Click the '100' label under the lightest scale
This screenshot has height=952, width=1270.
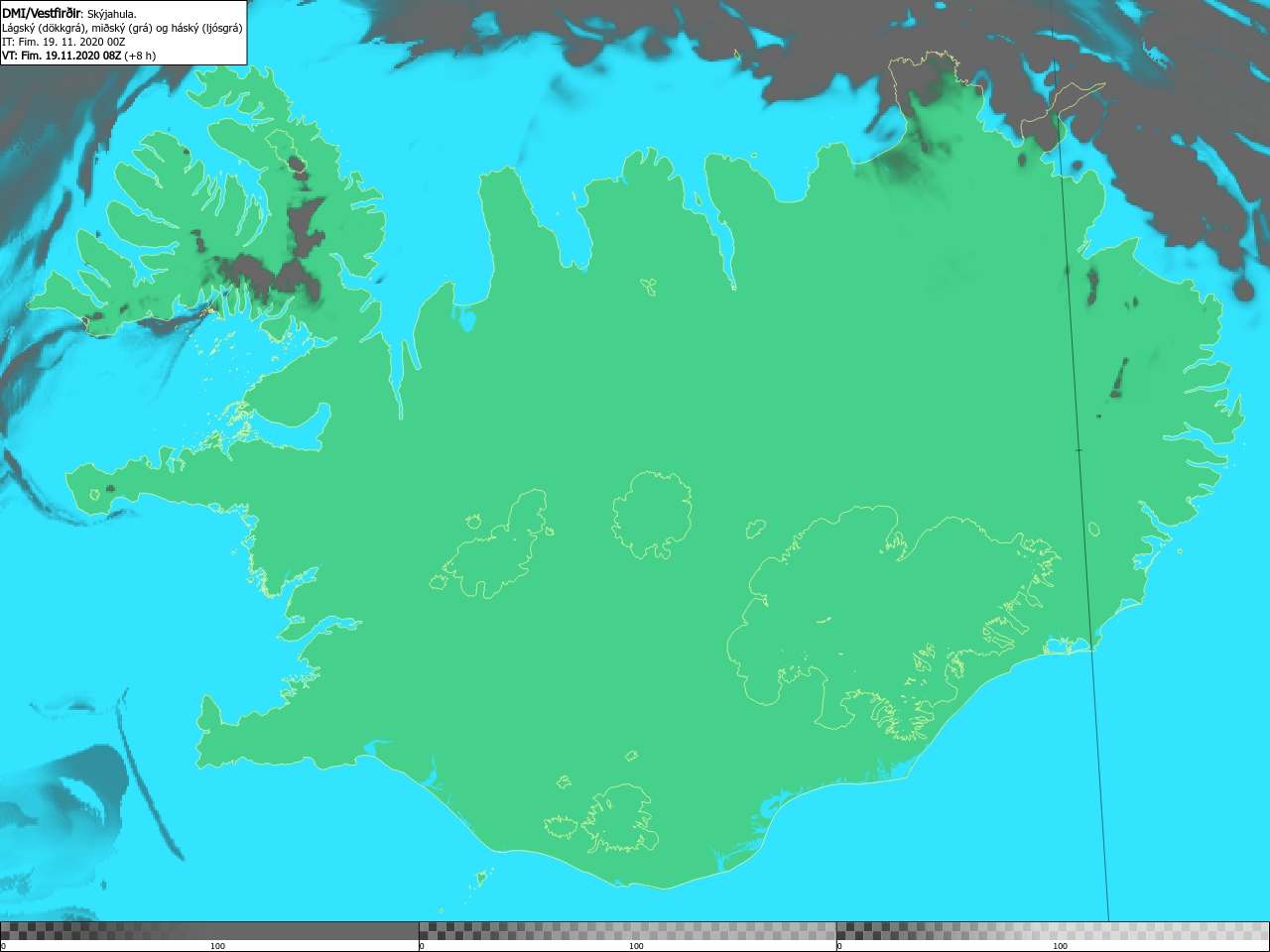1060,946
